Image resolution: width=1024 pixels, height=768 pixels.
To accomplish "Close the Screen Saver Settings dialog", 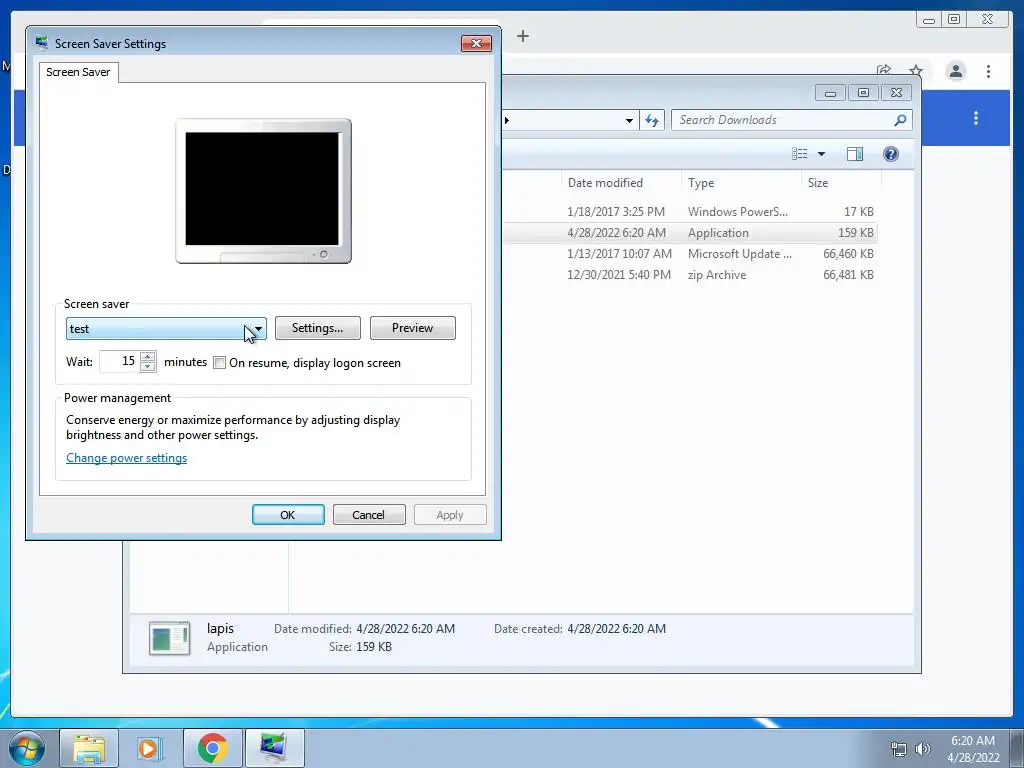I will (x=476, y=44).
